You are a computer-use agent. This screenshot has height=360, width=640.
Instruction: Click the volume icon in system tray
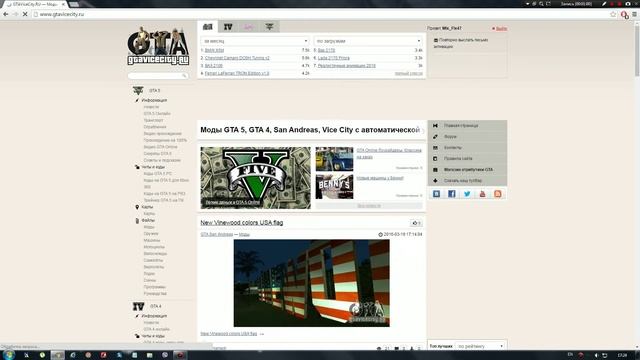(x=596, y=355)
